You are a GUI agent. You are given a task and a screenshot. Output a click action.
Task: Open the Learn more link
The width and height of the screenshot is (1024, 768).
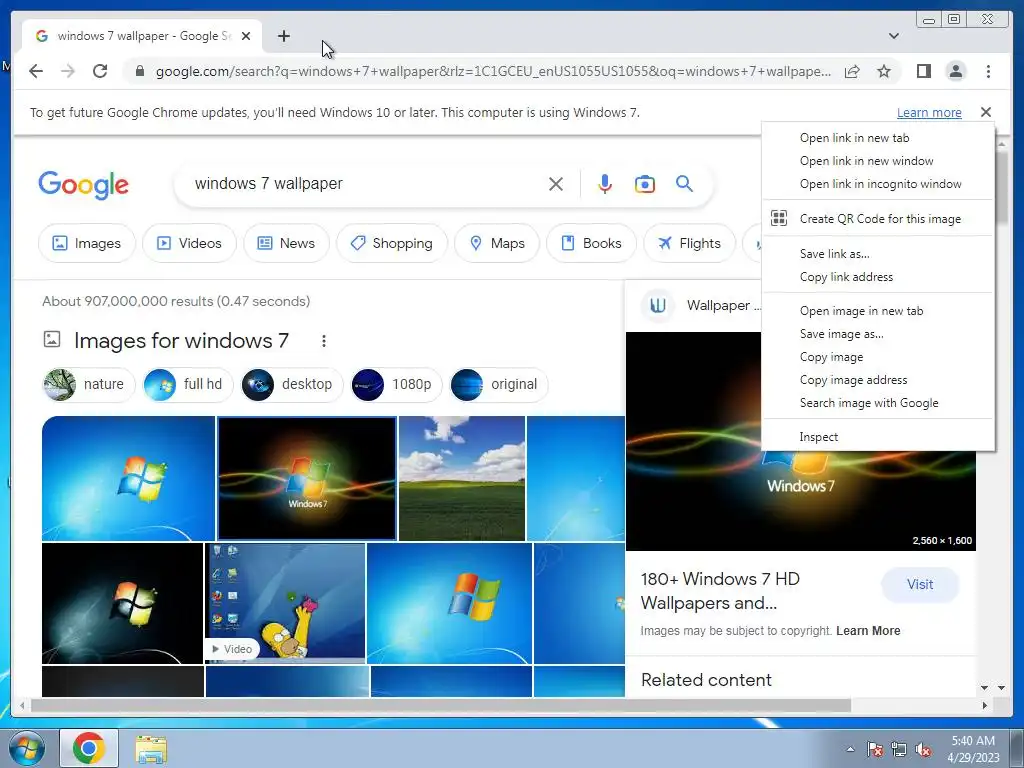pos(929,112)
